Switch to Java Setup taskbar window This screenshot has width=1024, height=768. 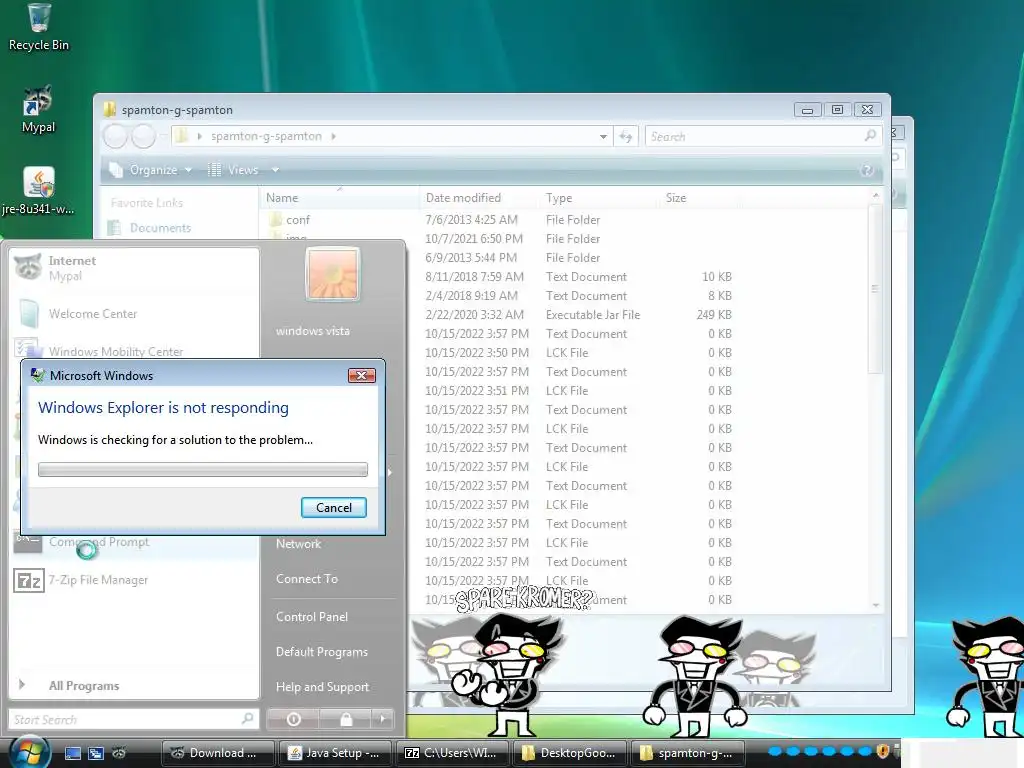[335, 753]
